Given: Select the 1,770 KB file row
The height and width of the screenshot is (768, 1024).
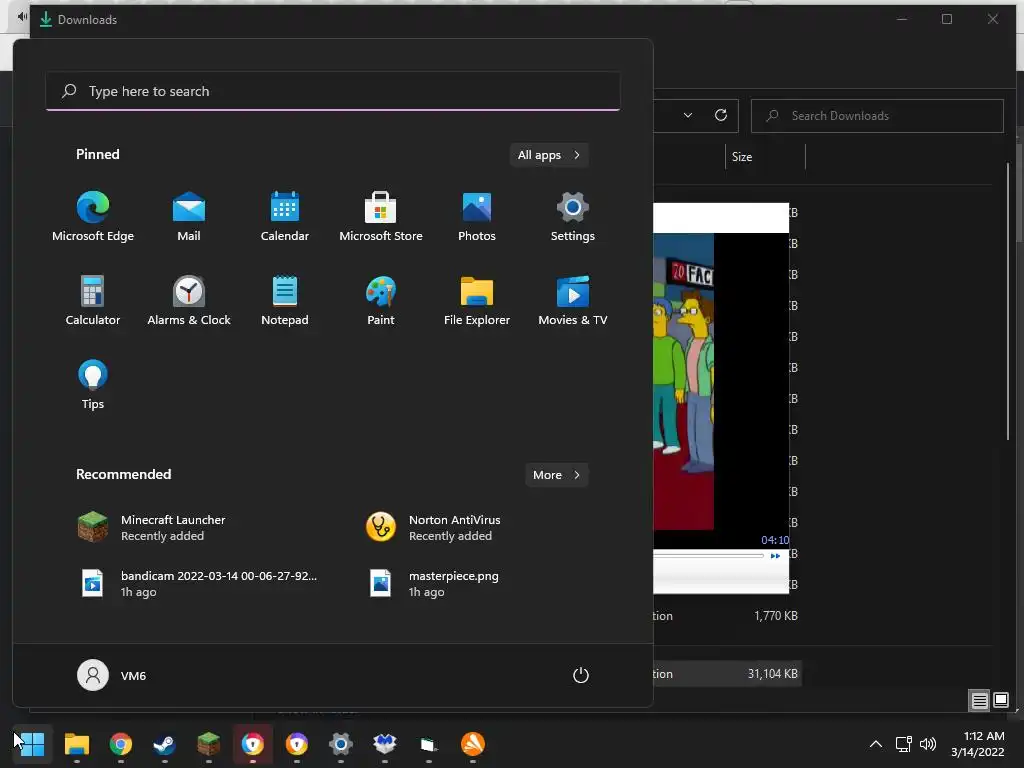Looking at the screenshot, I should click(728, 616).
